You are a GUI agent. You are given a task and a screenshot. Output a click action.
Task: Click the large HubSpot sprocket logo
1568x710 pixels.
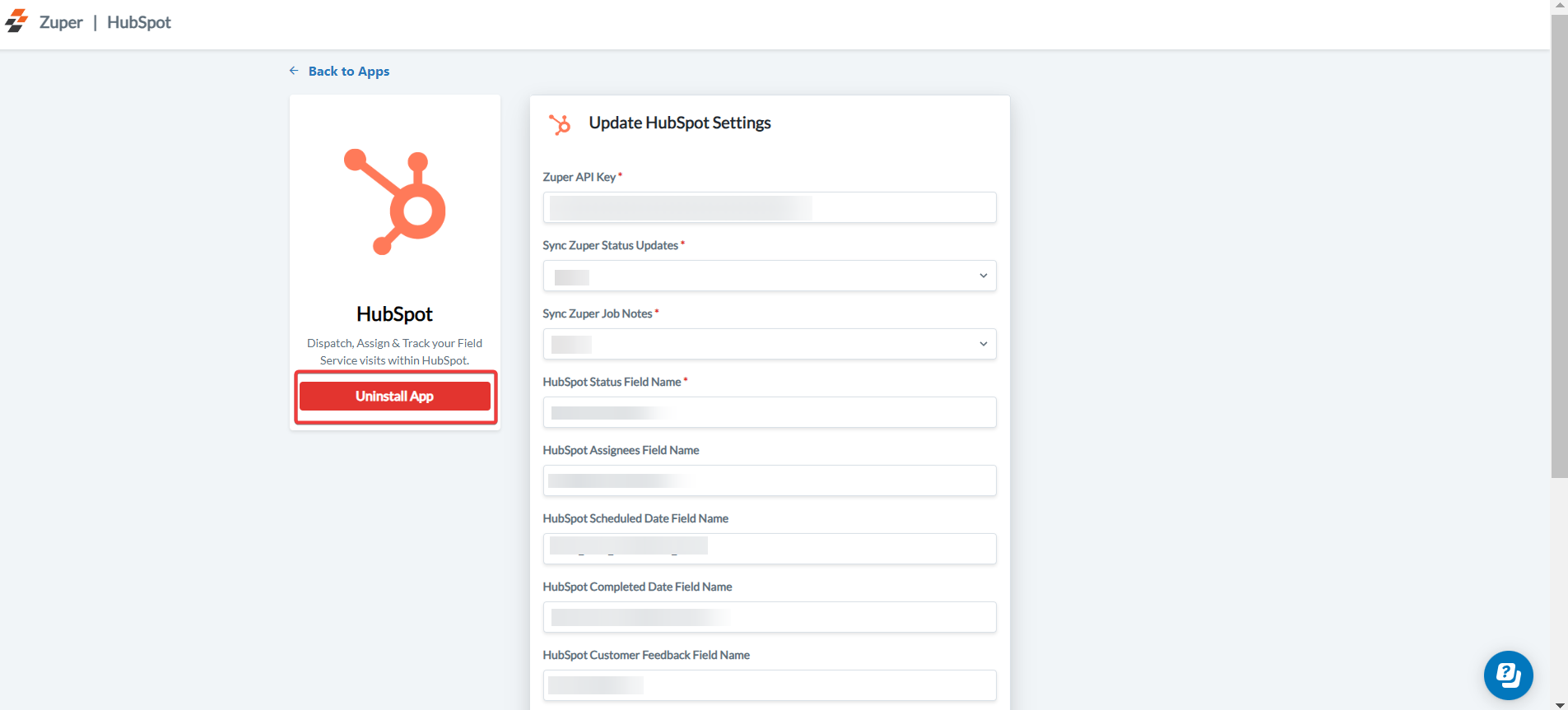click(395, 202)
